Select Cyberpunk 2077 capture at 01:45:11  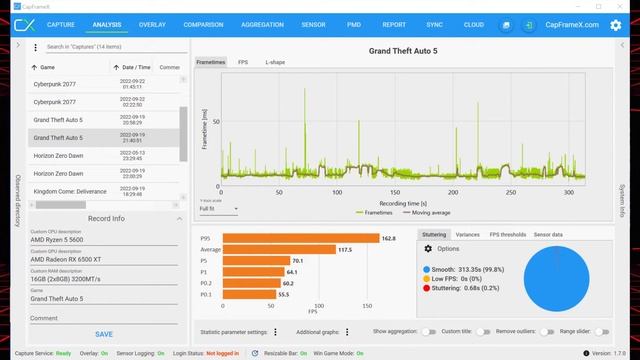pyautogui.click(x=104, y=84)
